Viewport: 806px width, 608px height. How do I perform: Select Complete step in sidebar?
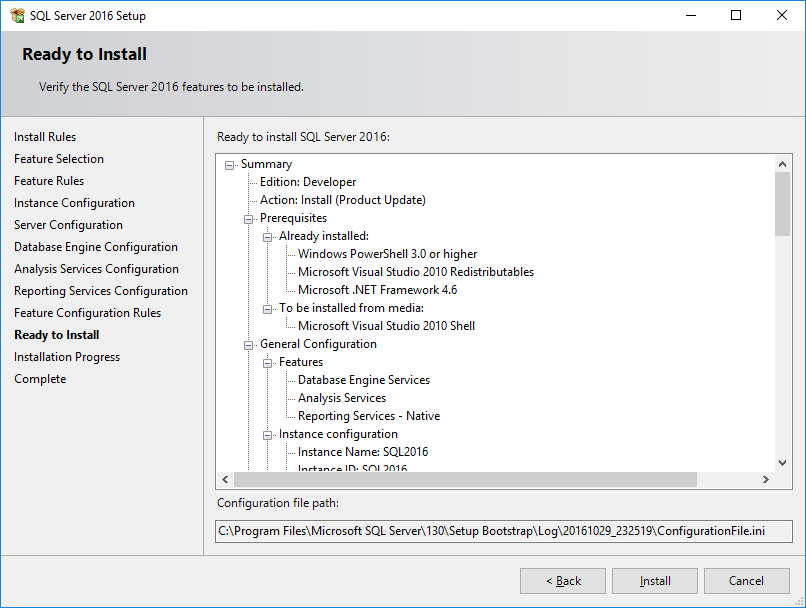[x=41, y=379]
